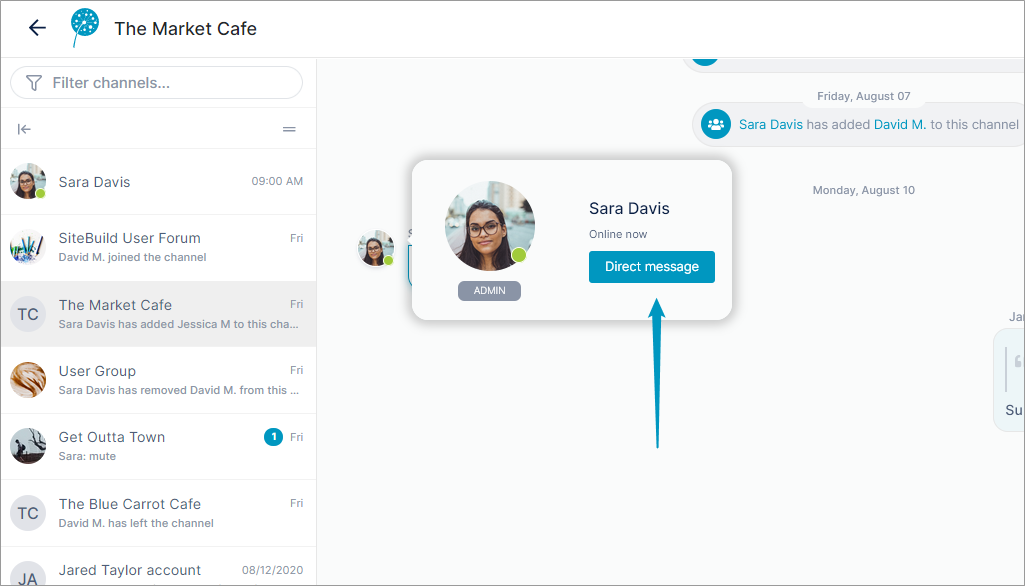Click the David M. link in the channel notification
The width and height of the screenshot is (1025, 586).
click(899, 124)
